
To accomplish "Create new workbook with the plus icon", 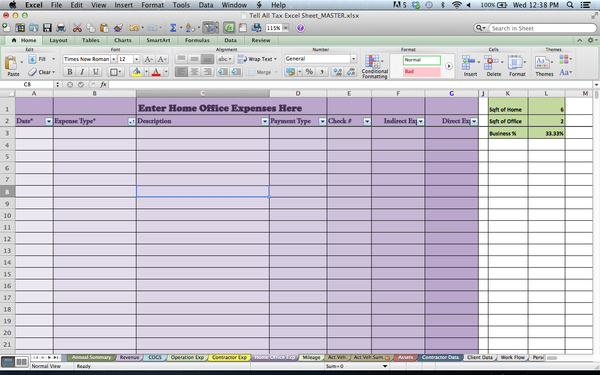I will point(6,28).
